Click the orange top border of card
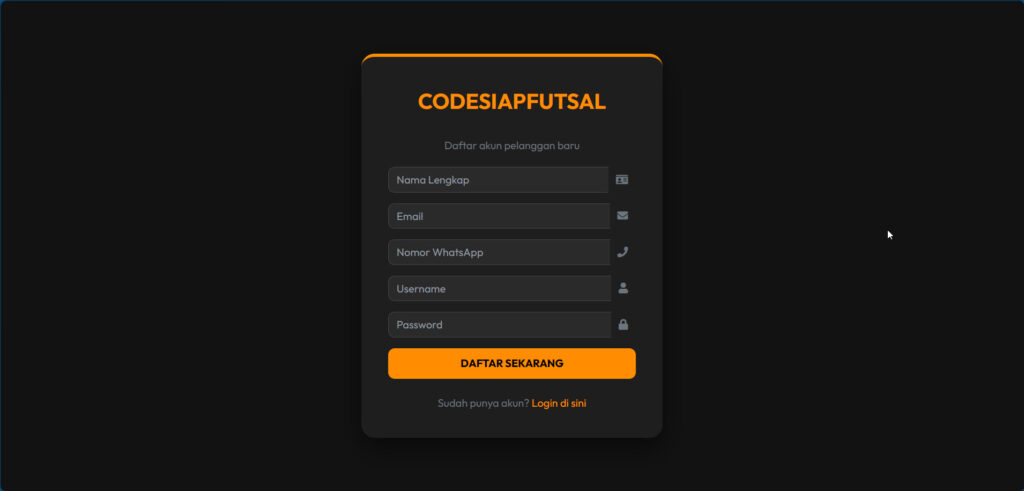Image resolution: width=1024 pixels, height=491 pixels. (512, 55)
